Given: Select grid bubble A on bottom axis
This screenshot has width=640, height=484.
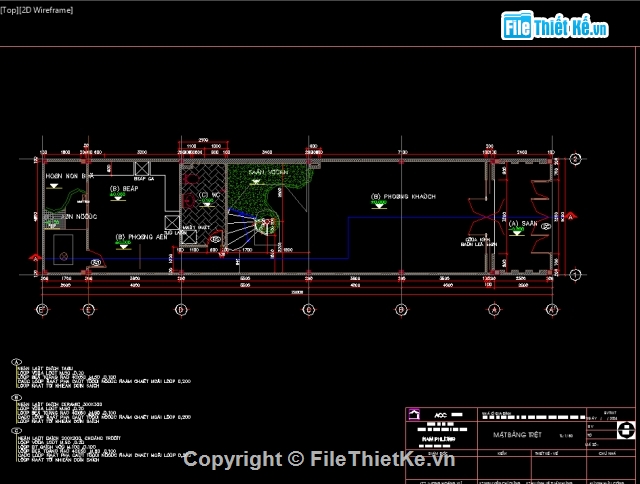Looking at the screenshot, I should coord(494,310).
